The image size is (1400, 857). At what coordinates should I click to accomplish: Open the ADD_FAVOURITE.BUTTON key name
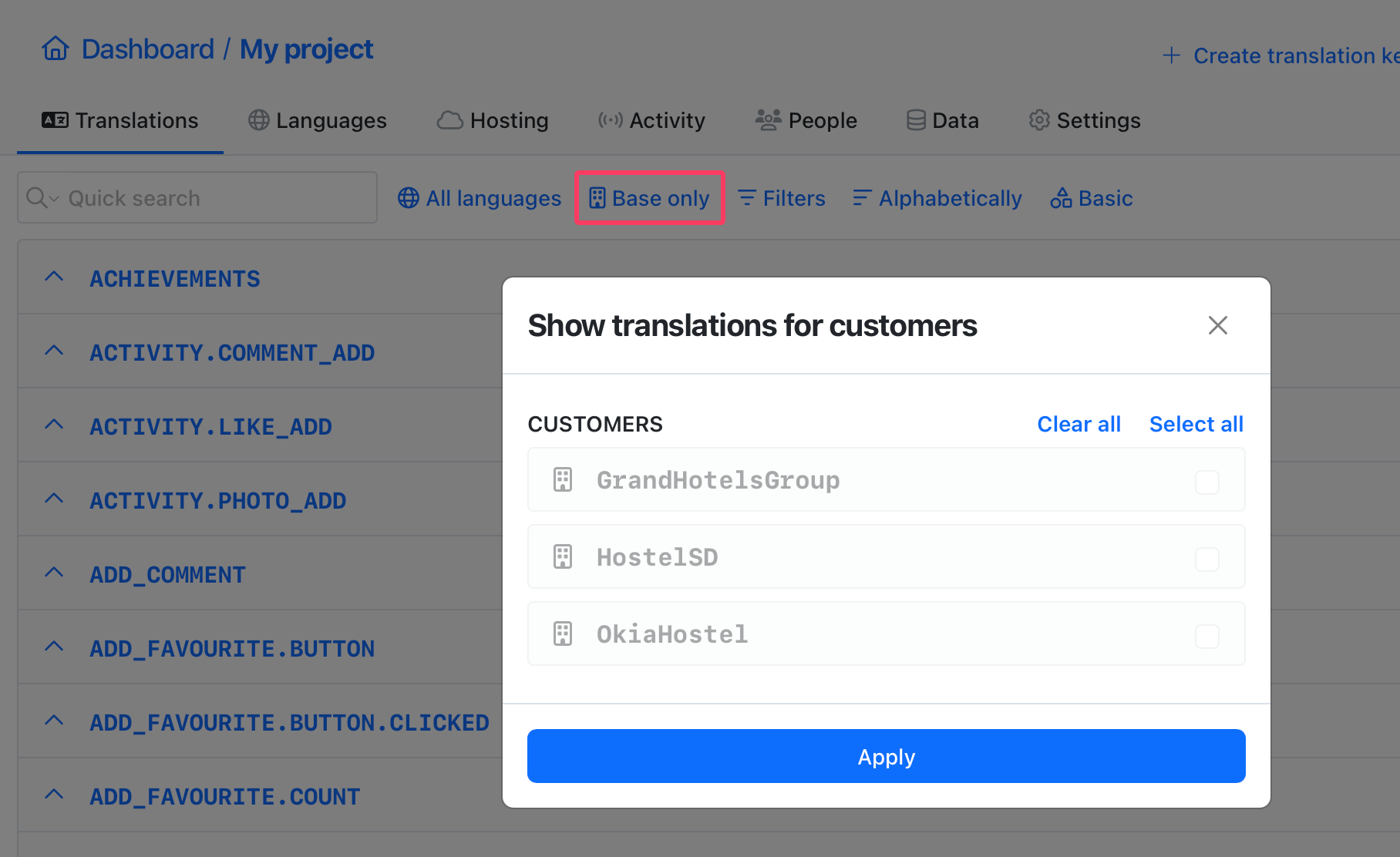[x=232, y=649]
